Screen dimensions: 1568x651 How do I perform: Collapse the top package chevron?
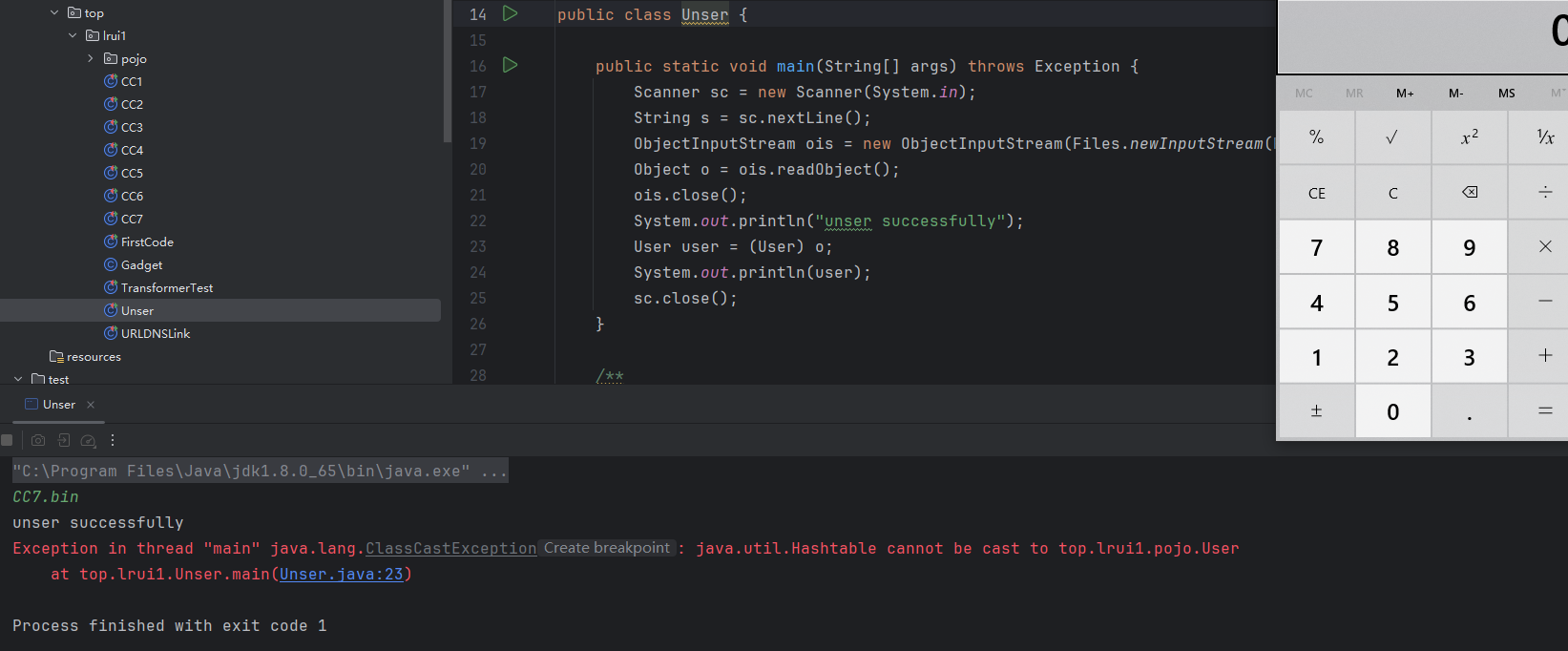(x=54, y=12)
